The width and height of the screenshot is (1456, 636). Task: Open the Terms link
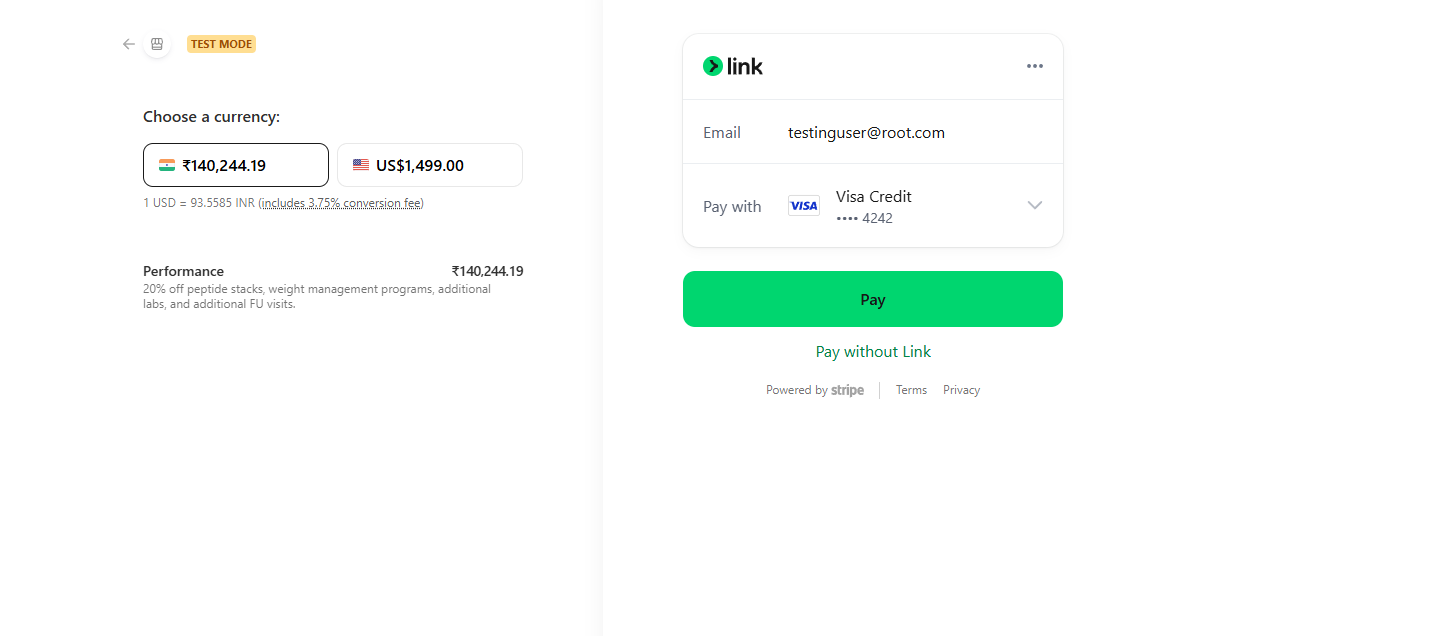pyautogui.click(x=911, y=390)
